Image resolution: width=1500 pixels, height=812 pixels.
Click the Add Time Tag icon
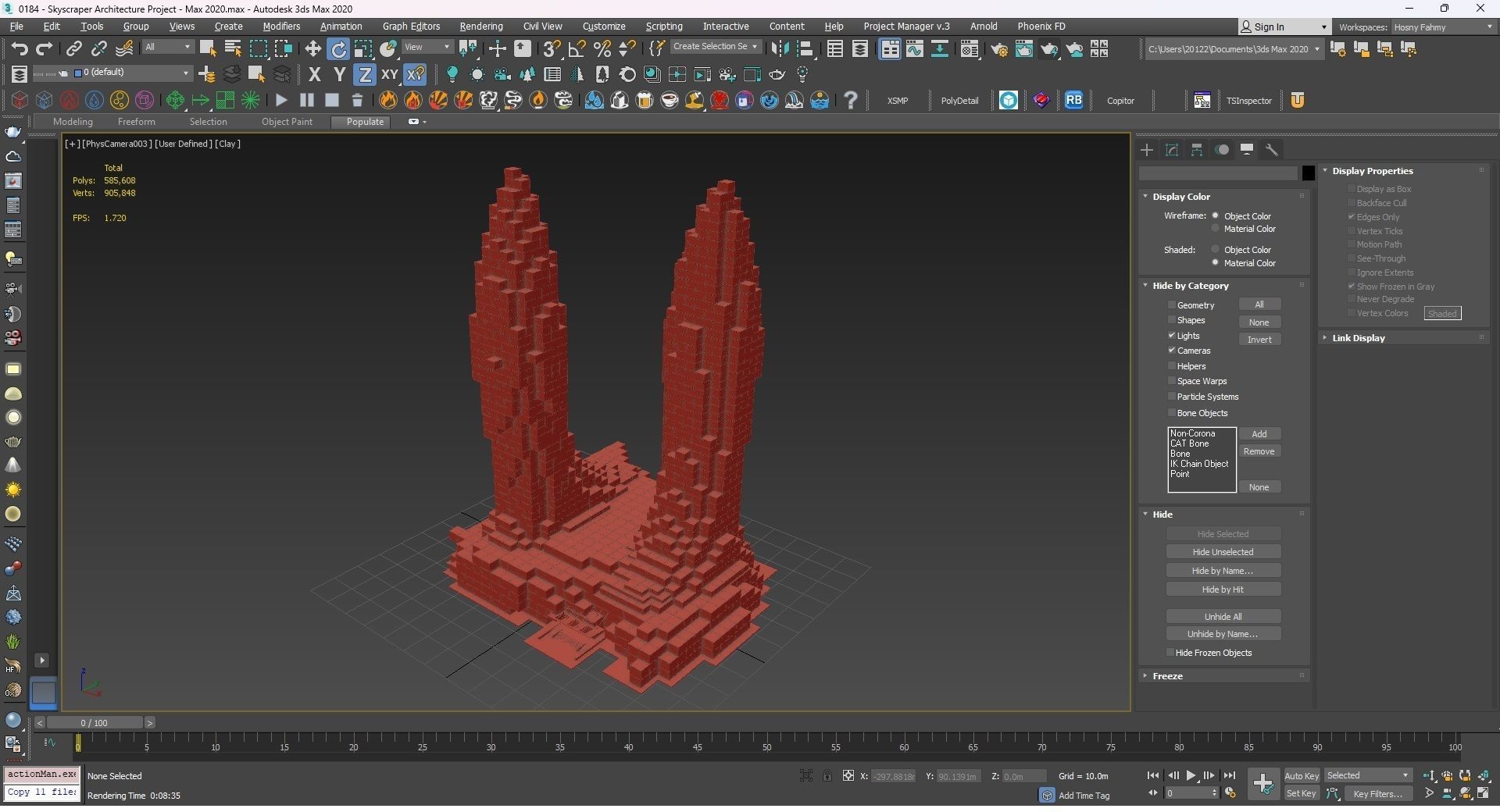coord(1047,796)
